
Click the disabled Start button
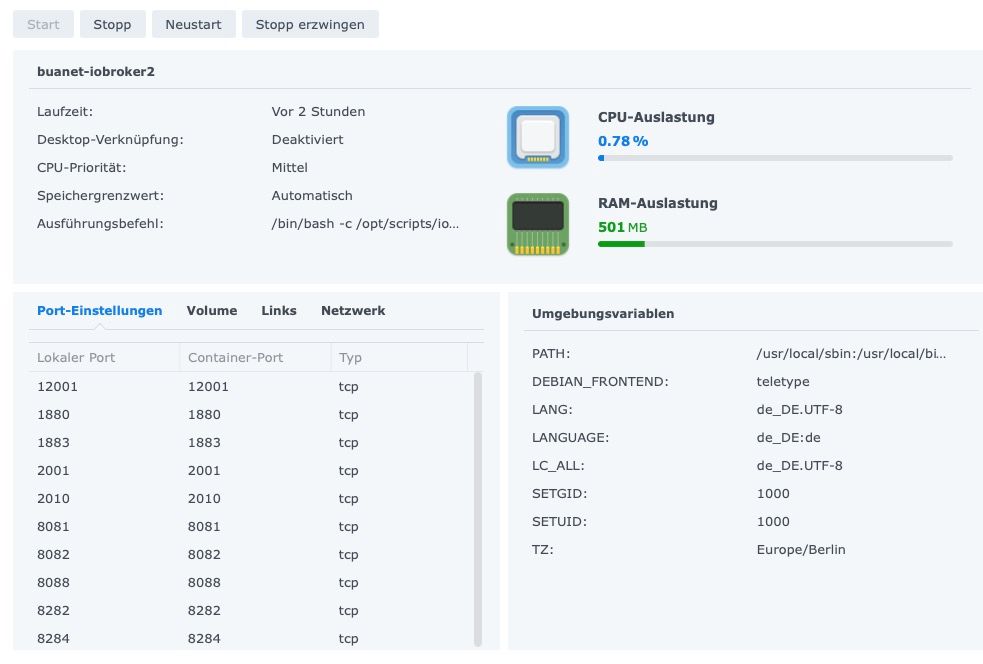[x=43, y=24]
